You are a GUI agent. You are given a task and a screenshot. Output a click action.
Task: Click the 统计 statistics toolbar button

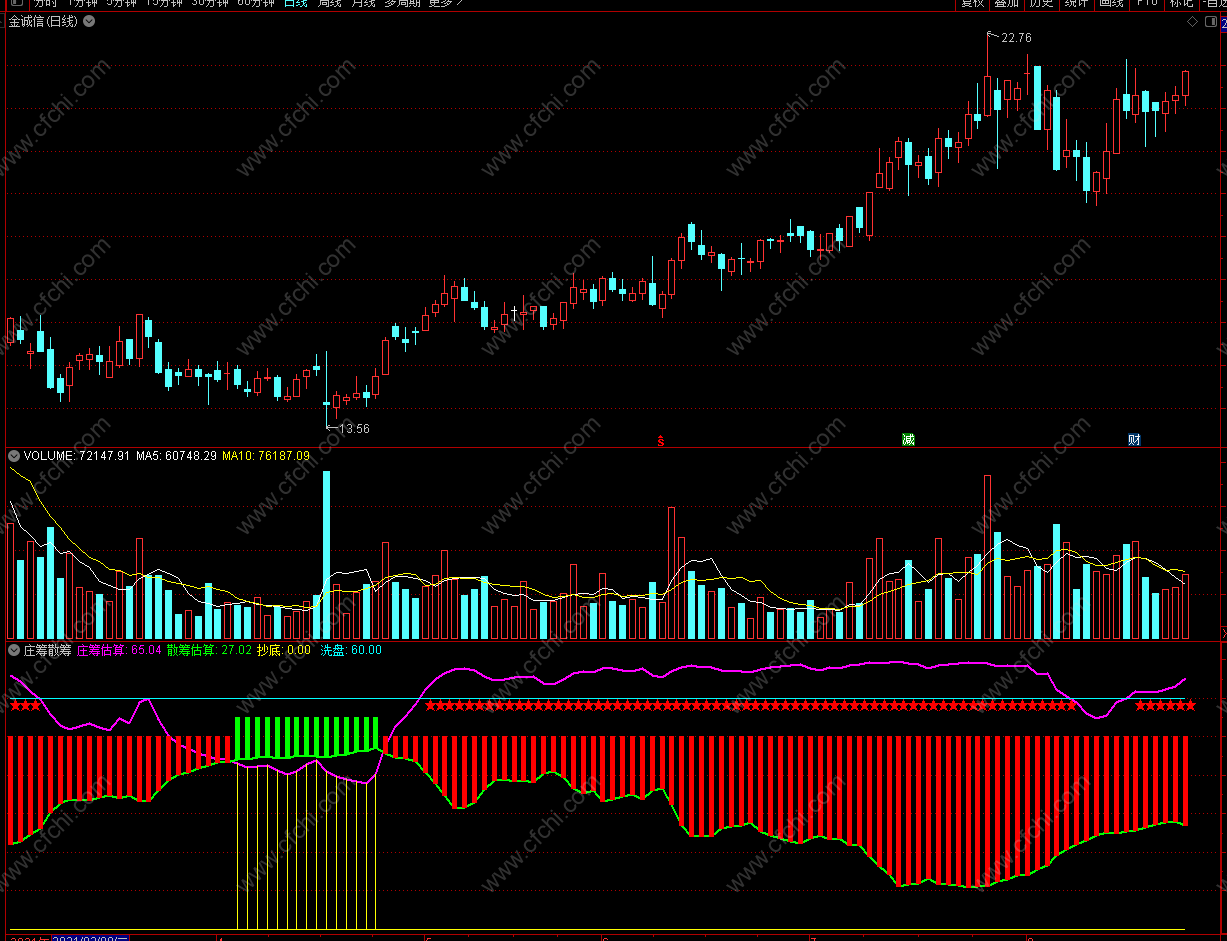[1076, 4]
